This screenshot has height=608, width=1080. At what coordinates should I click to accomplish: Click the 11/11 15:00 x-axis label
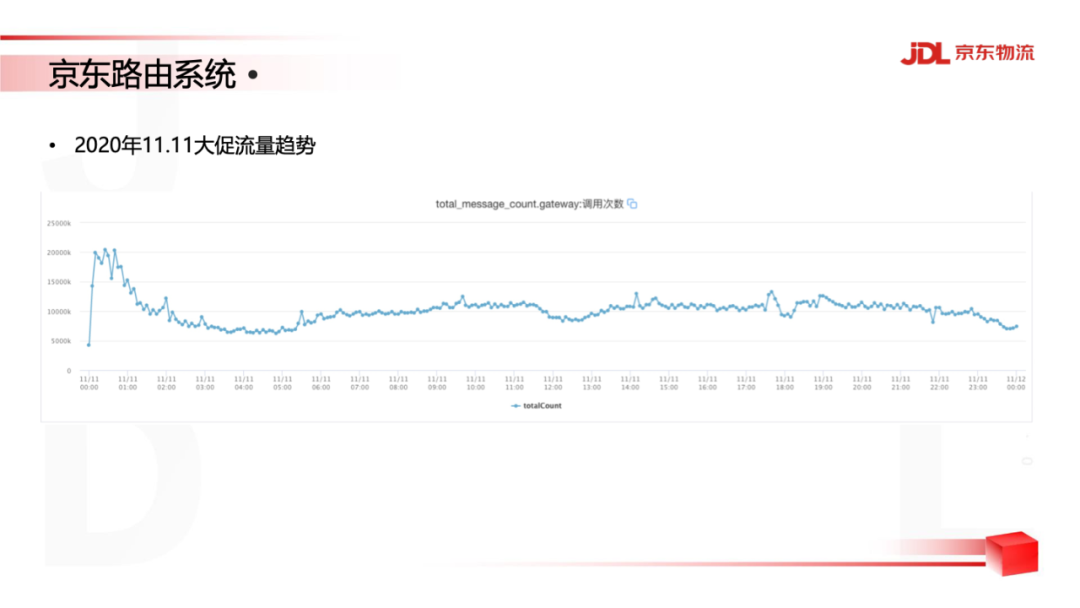pyautogui.click(x=668, y=384)
